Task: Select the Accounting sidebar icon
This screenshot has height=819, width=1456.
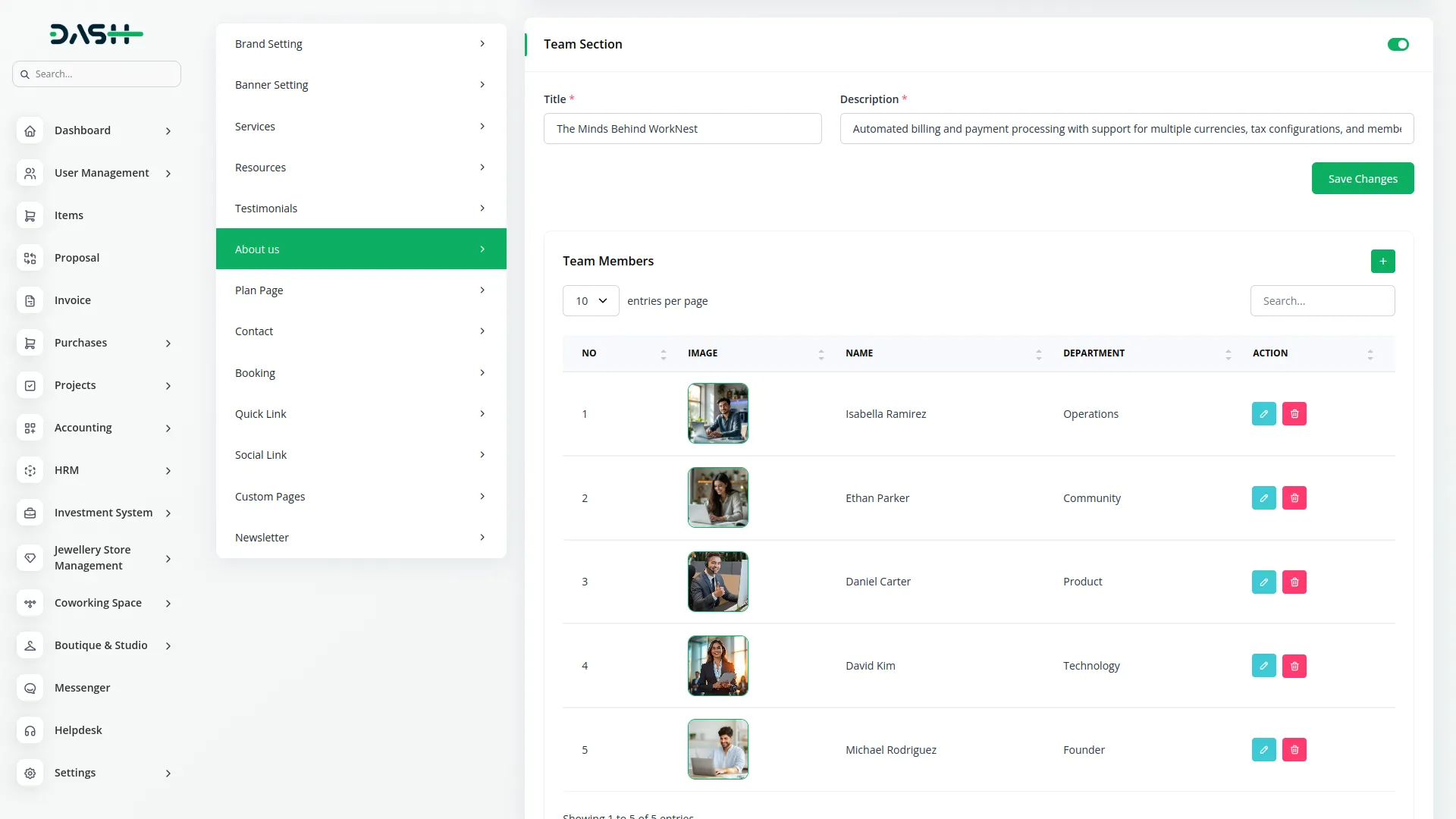Action: (30, 428)
